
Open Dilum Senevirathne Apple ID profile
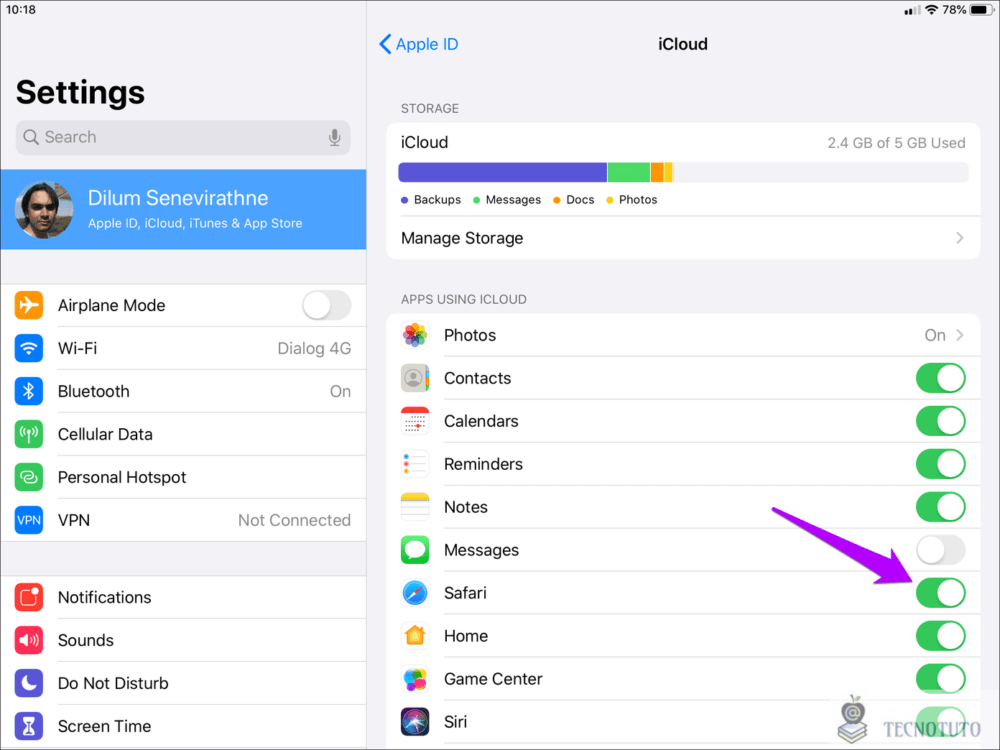(184, 209)
